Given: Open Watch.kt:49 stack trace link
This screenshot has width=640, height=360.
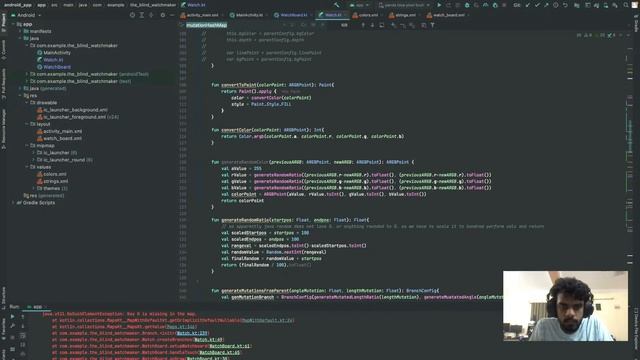Looking at the screenshot, I should [208, 340].
